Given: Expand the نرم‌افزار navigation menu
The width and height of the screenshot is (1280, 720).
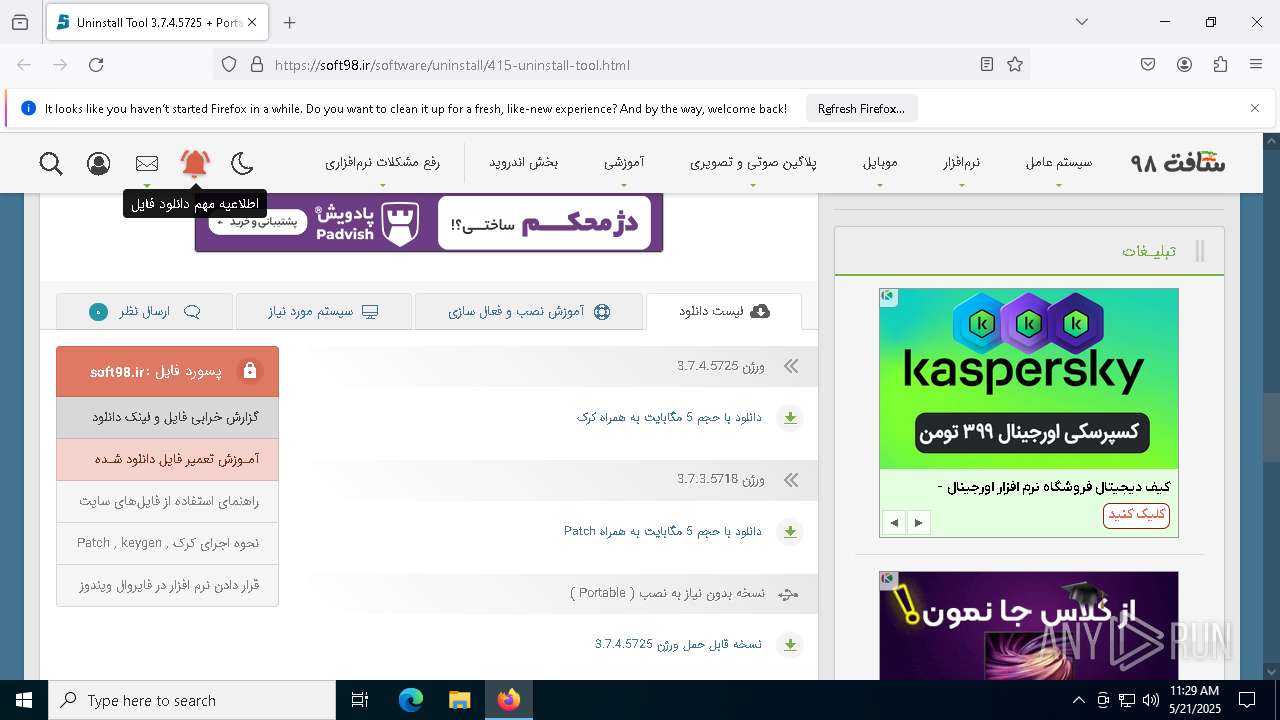Looking at the screenshot, I should tap(961, 162).
